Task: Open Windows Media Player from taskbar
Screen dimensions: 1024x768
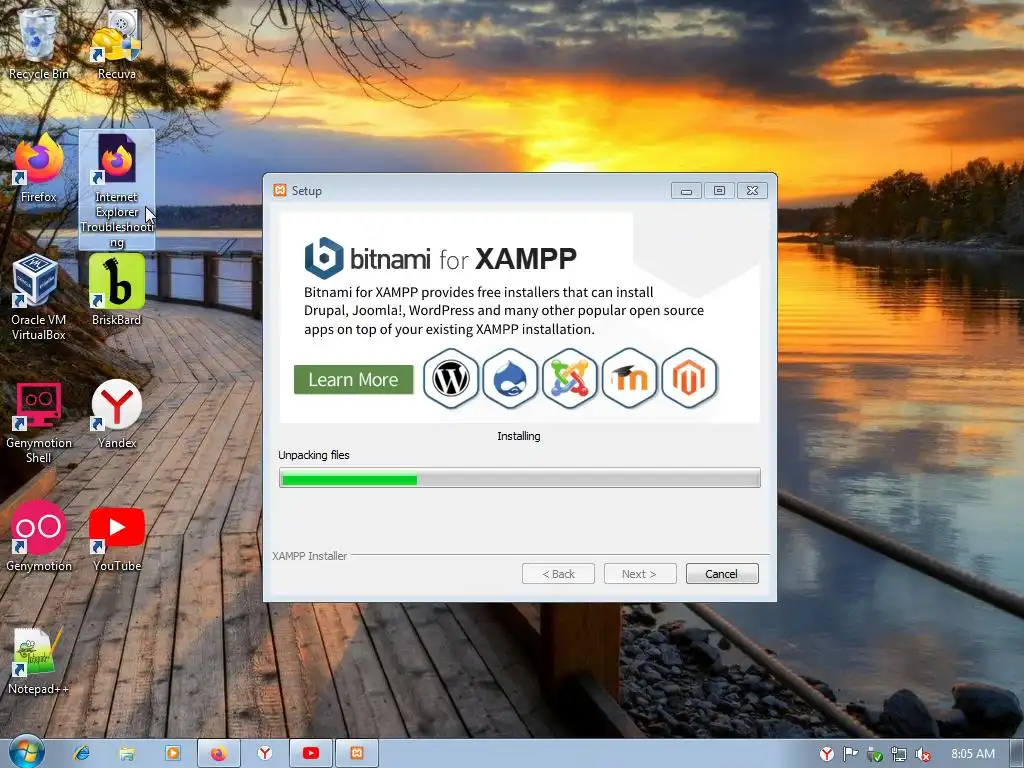Action: tap(172, 753)
